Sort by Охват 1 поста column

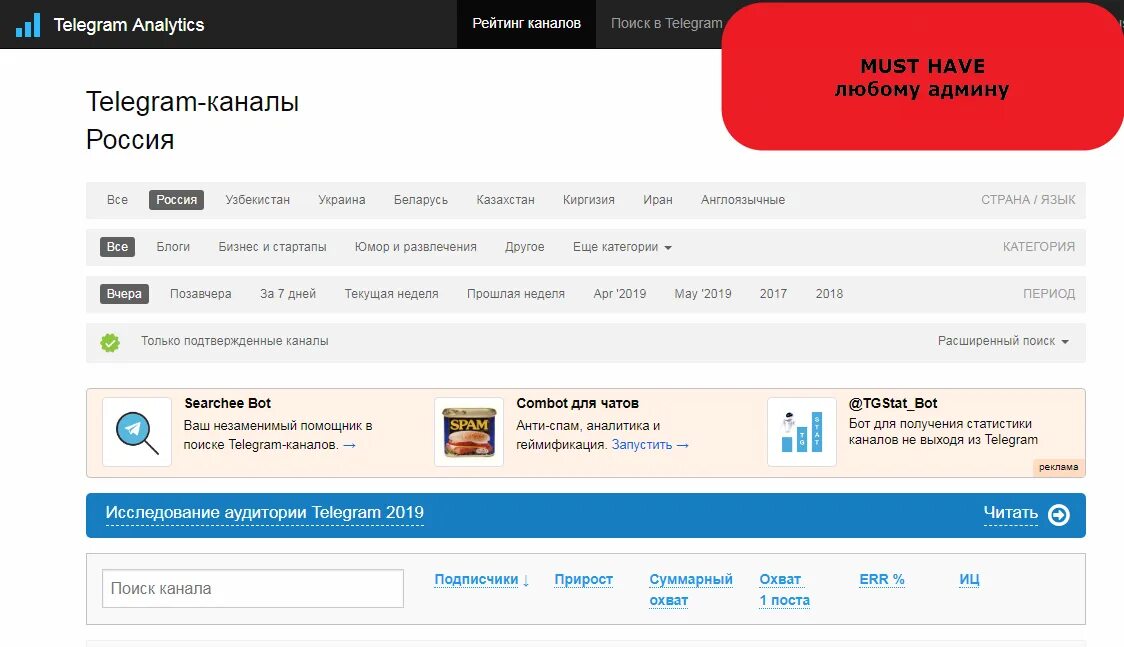tap(784, 590)
